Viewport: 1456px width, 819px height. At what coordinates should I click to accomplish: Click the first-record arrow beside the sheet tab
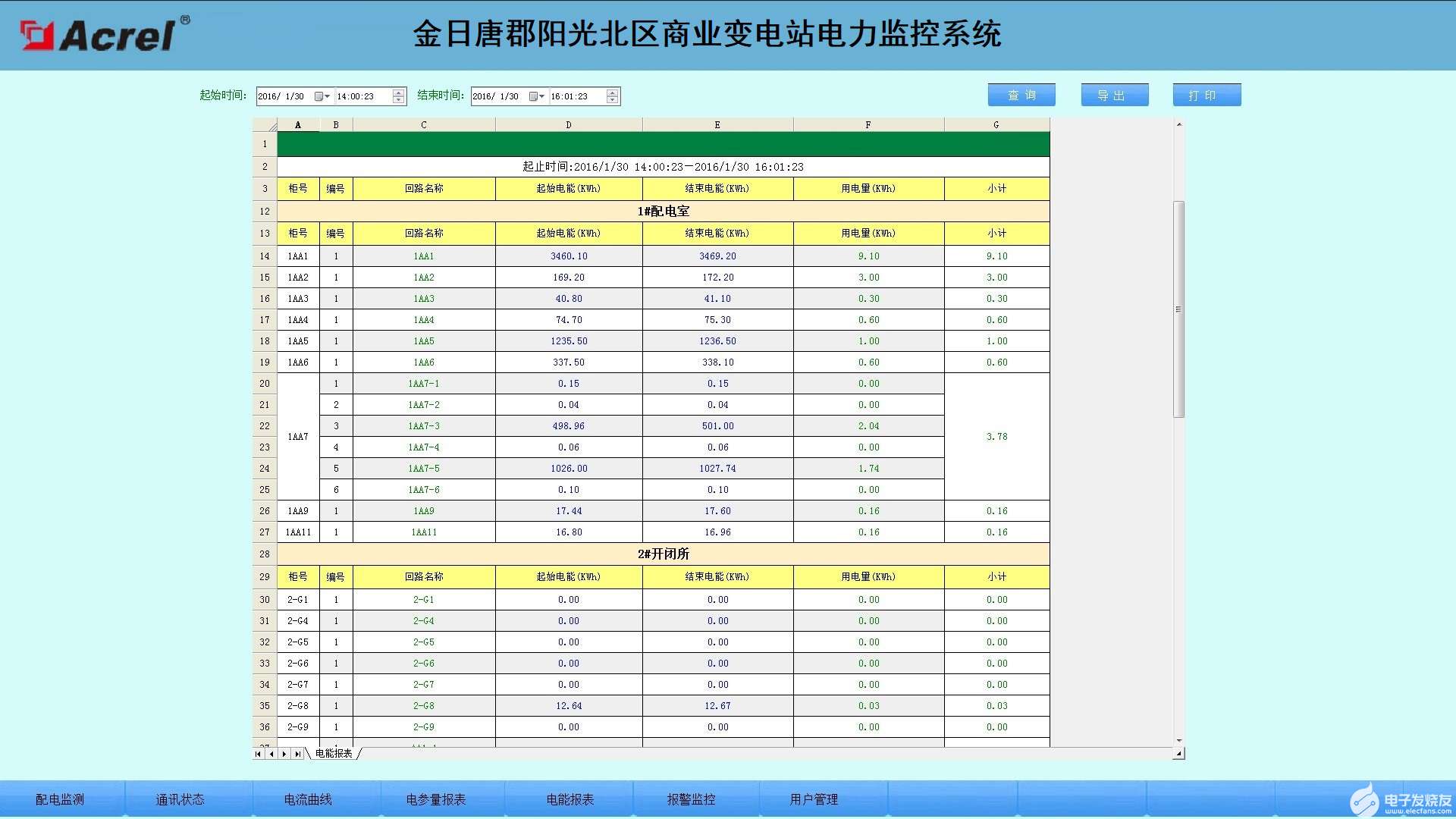point(258,754)
